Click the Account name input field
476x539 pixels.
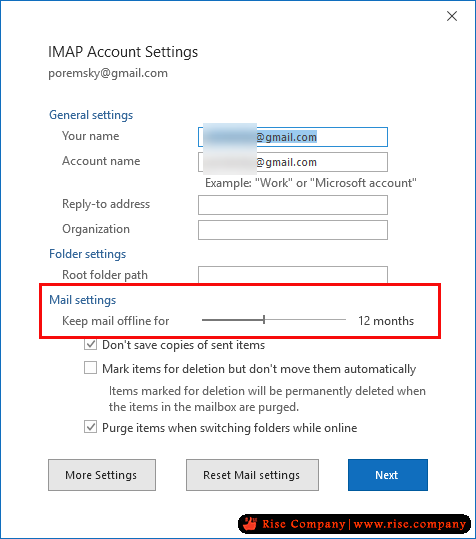tap(293, 162)
